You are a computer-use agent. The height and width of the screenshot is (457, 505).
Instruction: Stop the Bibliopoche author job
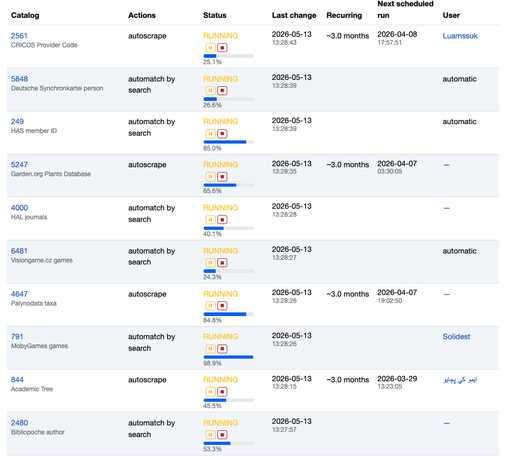(222, 435)
